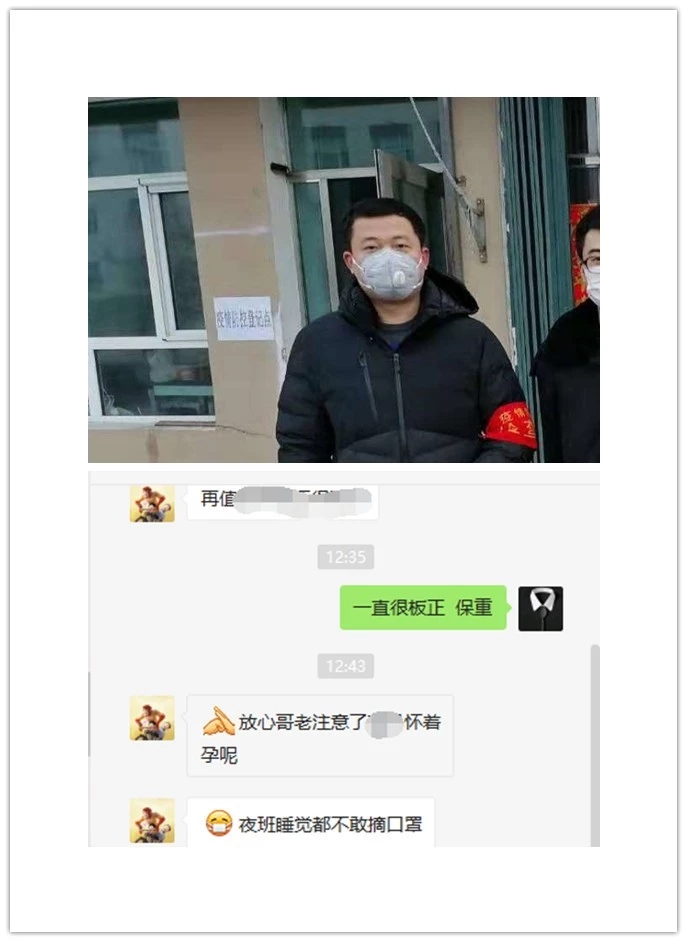The width and height of the screenshot is (687, 942).
Task: Tap avatar next to 放心哥老注意了 message
Action: pos(152,718)
